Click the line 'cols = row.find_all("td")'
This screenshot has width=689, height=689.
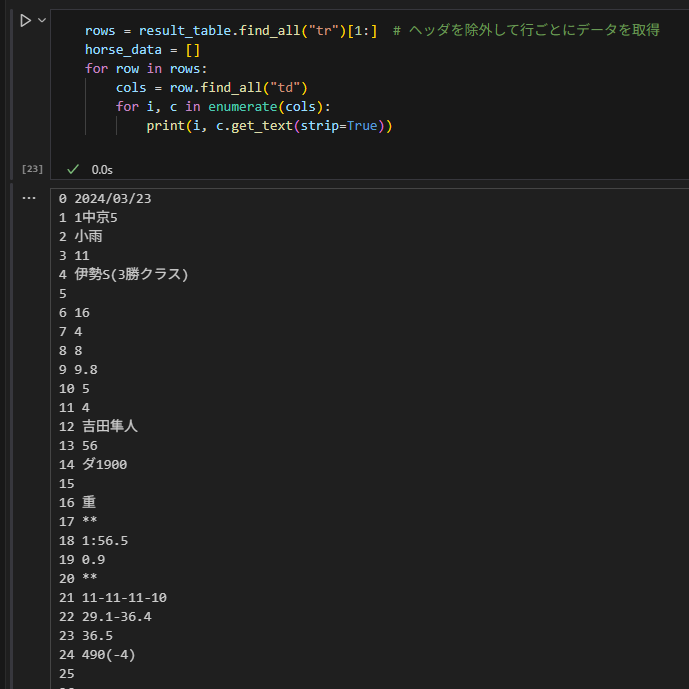(x=211, y=87)
